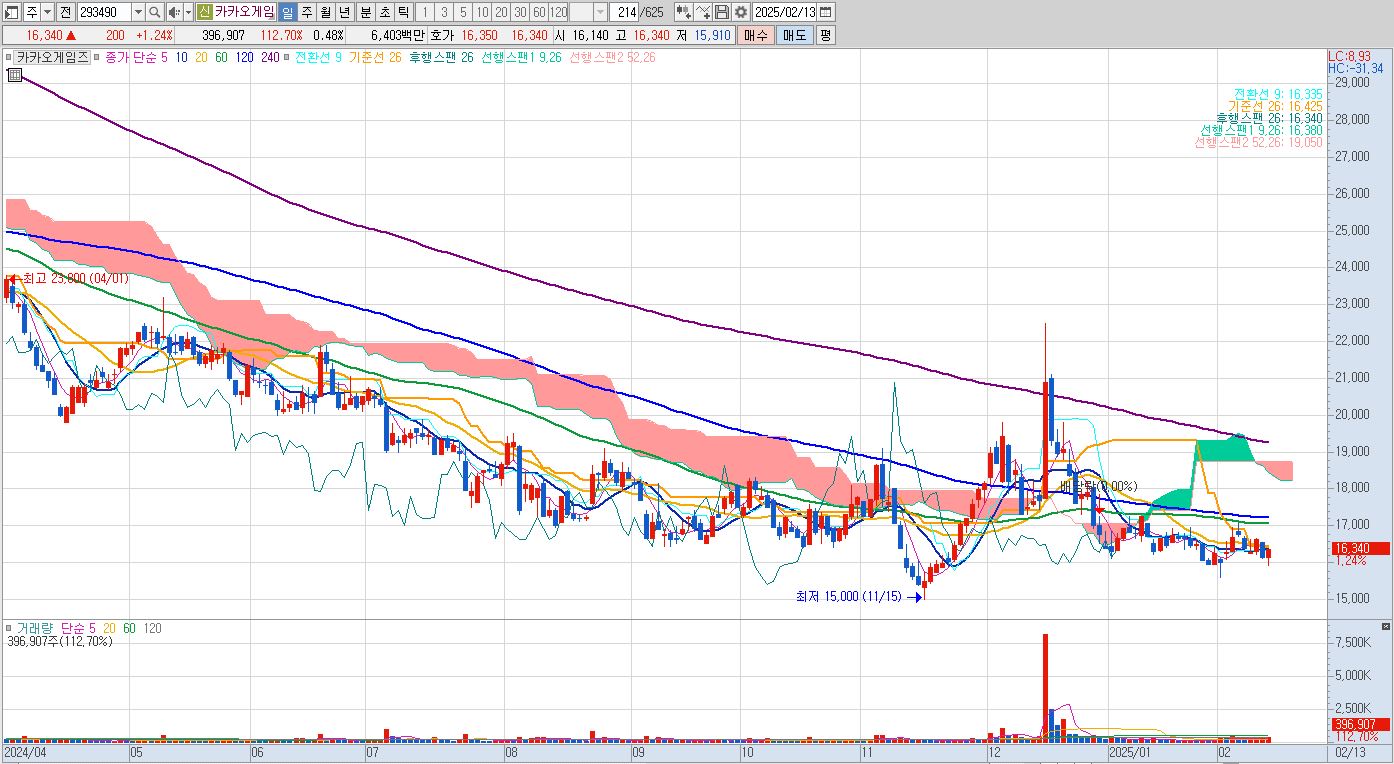Select the 5 interval button
Screen dimensions: 1394x764
pos(463,12)
